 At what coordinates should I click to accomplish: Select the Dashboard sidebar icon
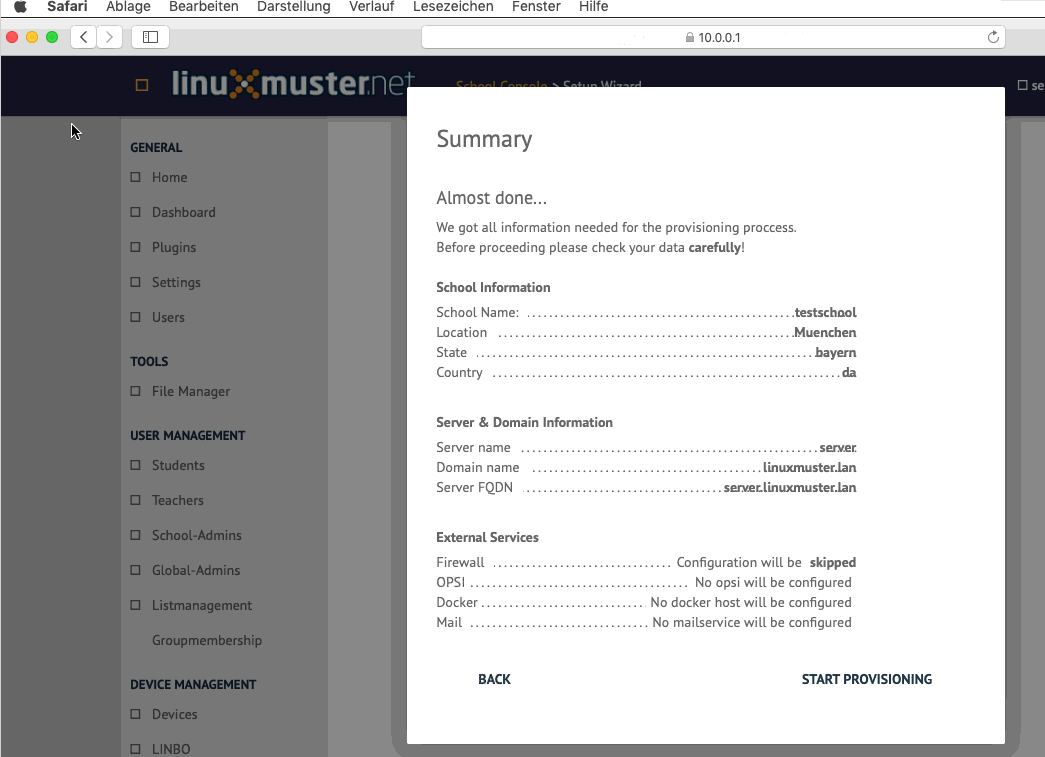pyautogui.click(x=186, y=212)
